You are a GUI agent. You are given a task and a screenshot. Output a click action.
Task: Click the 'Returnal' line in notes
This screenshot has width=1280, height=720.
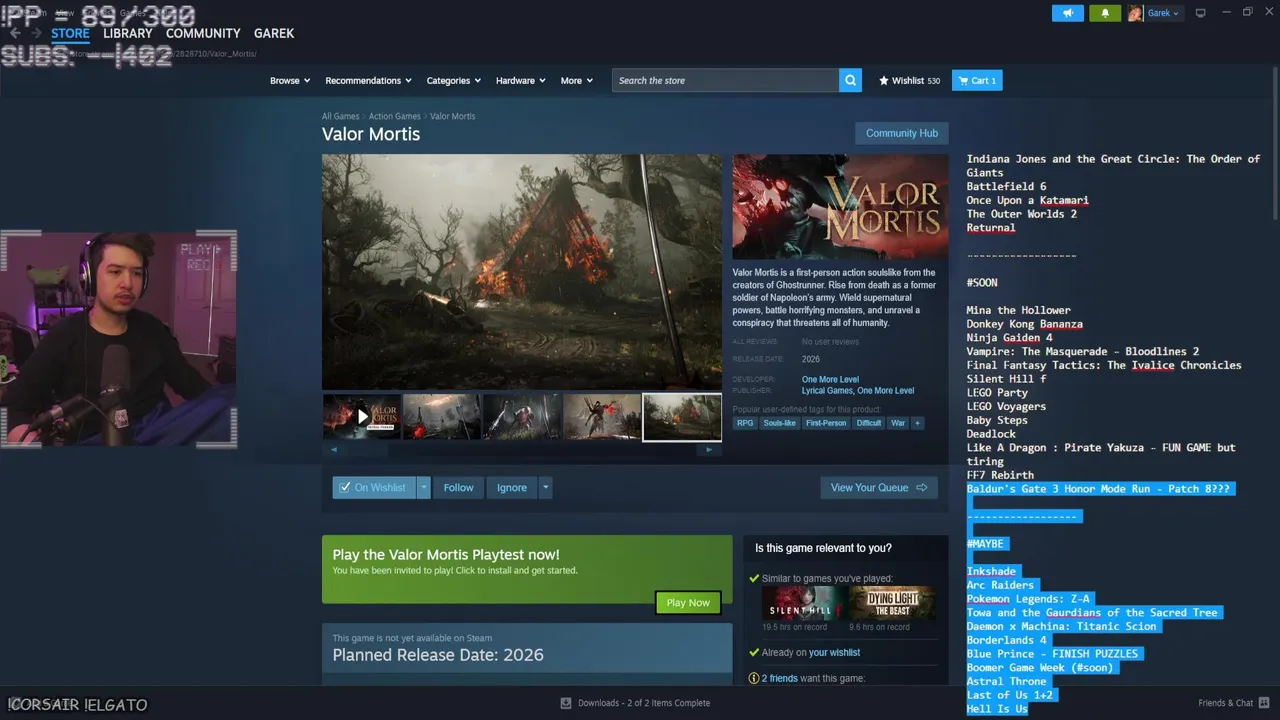(x=990, y=227)
